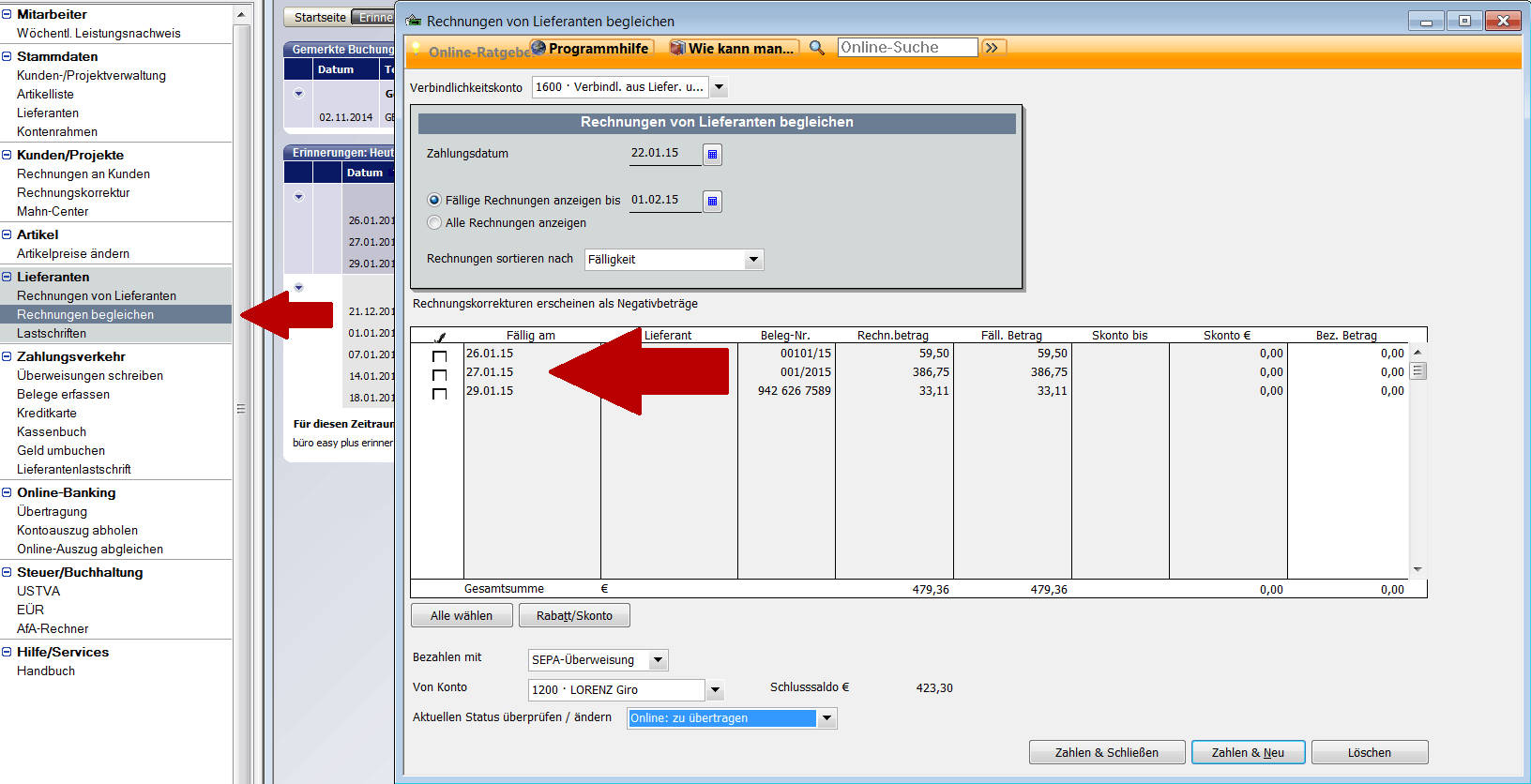Click the double-arrow Online-Suche go button
This screenshot has width=1531, height=784.
tap(993, 48)
